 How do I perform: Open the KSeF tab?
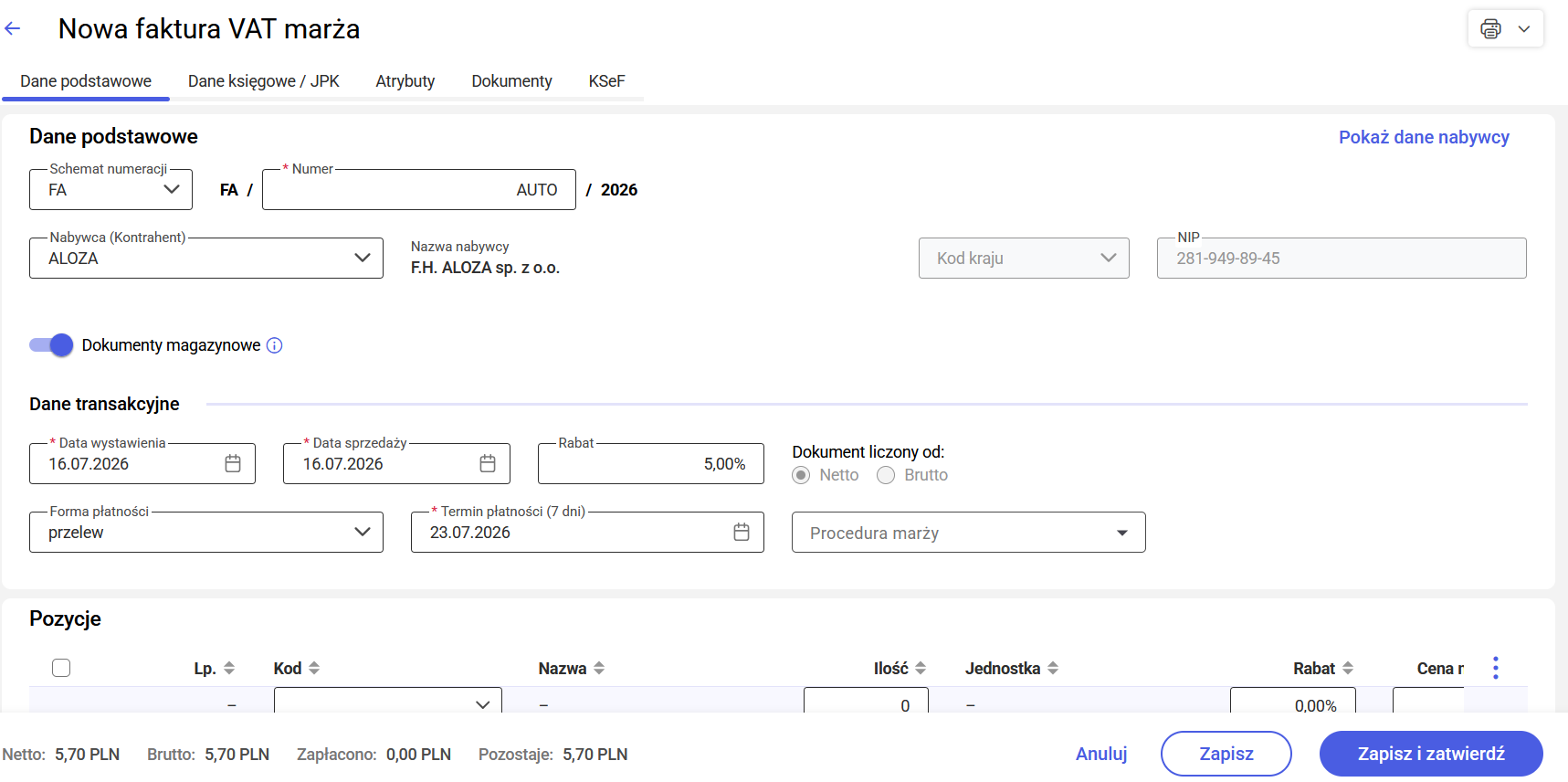[607, 81]
